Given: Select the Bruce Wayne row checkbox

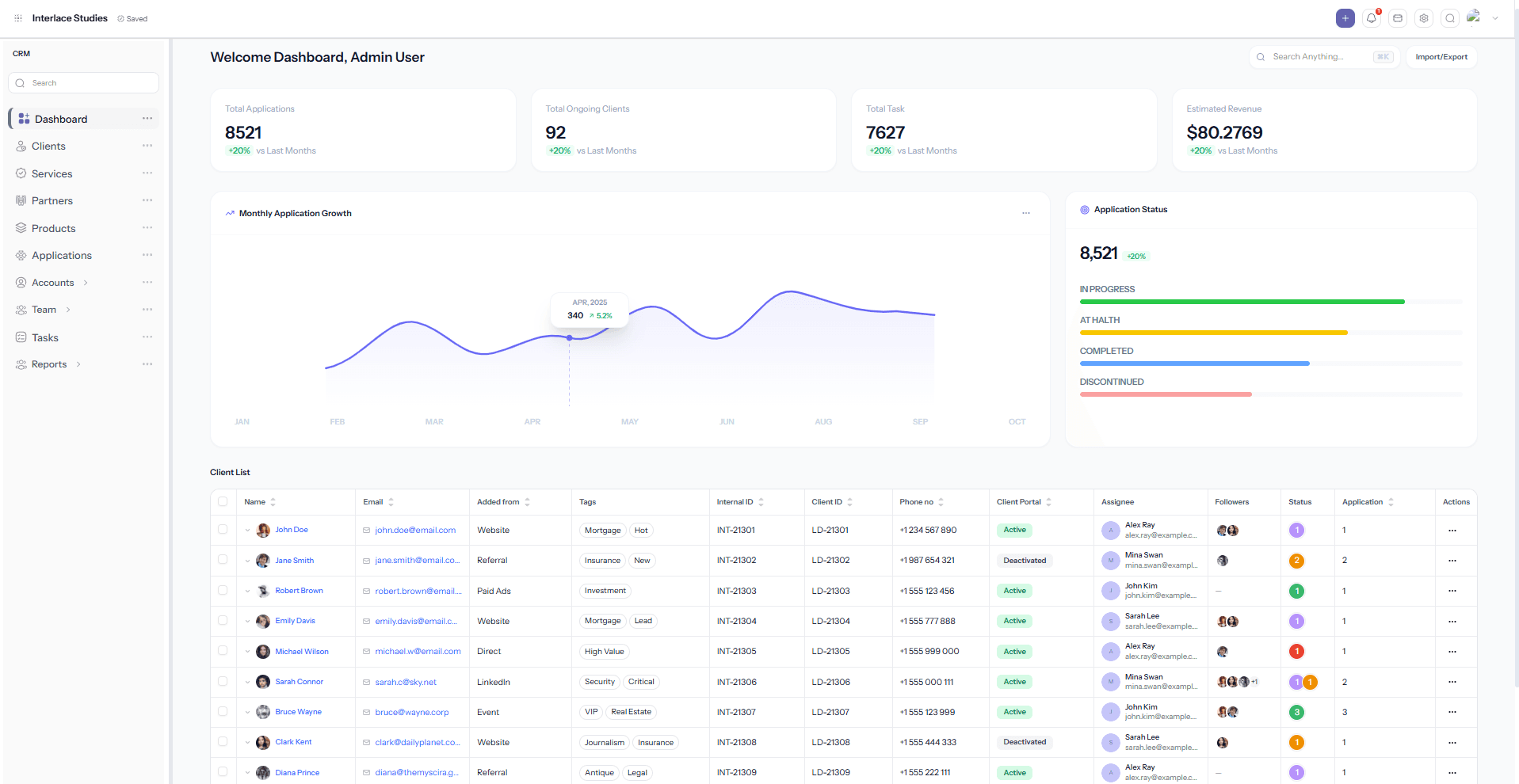Looking at the screenshot, I should click(x=223, y=711).
